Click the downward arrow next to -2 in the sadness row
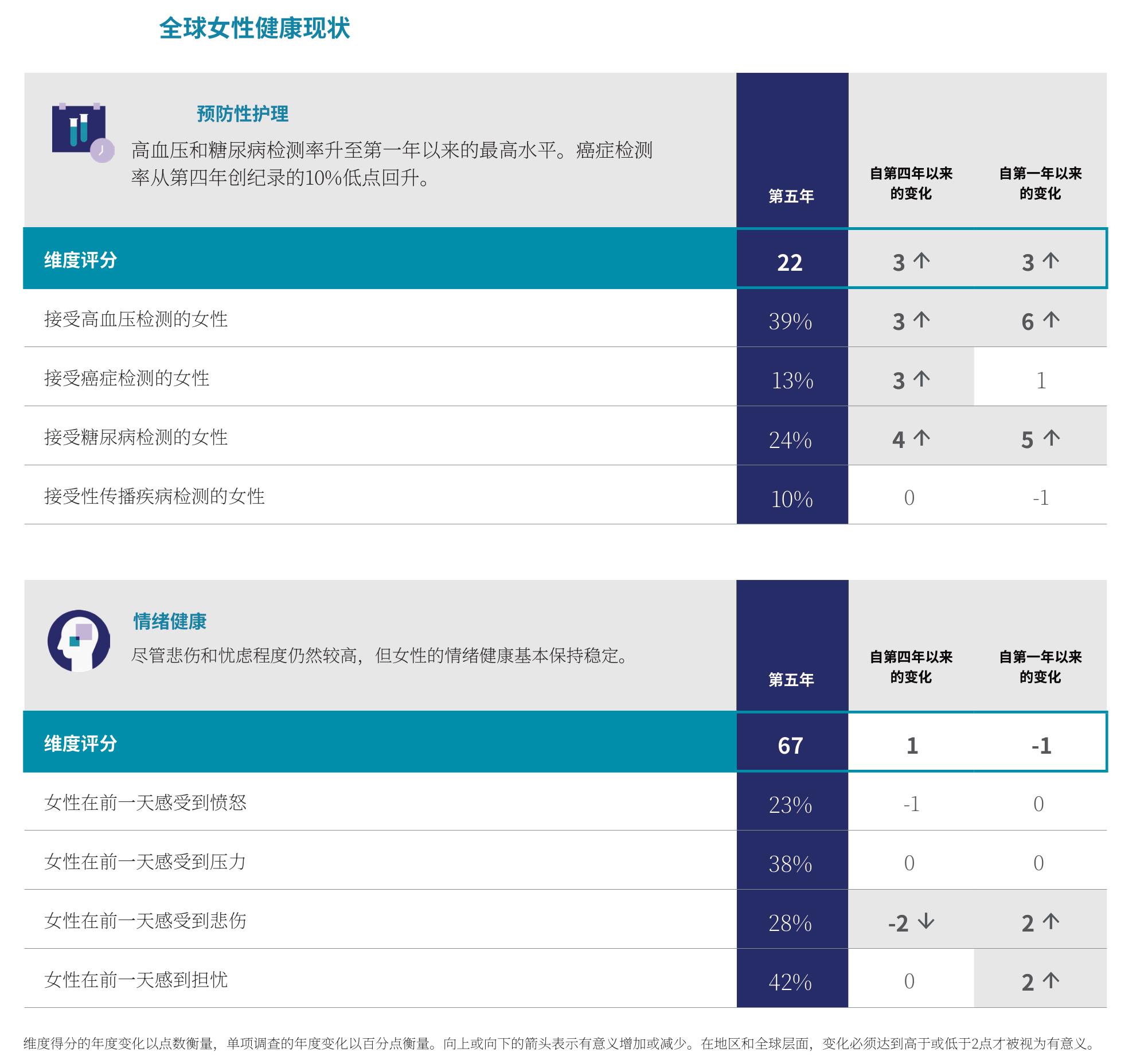Image resolution: width=1148 pixels, height=1056 pixels. (x=926, y=921)
